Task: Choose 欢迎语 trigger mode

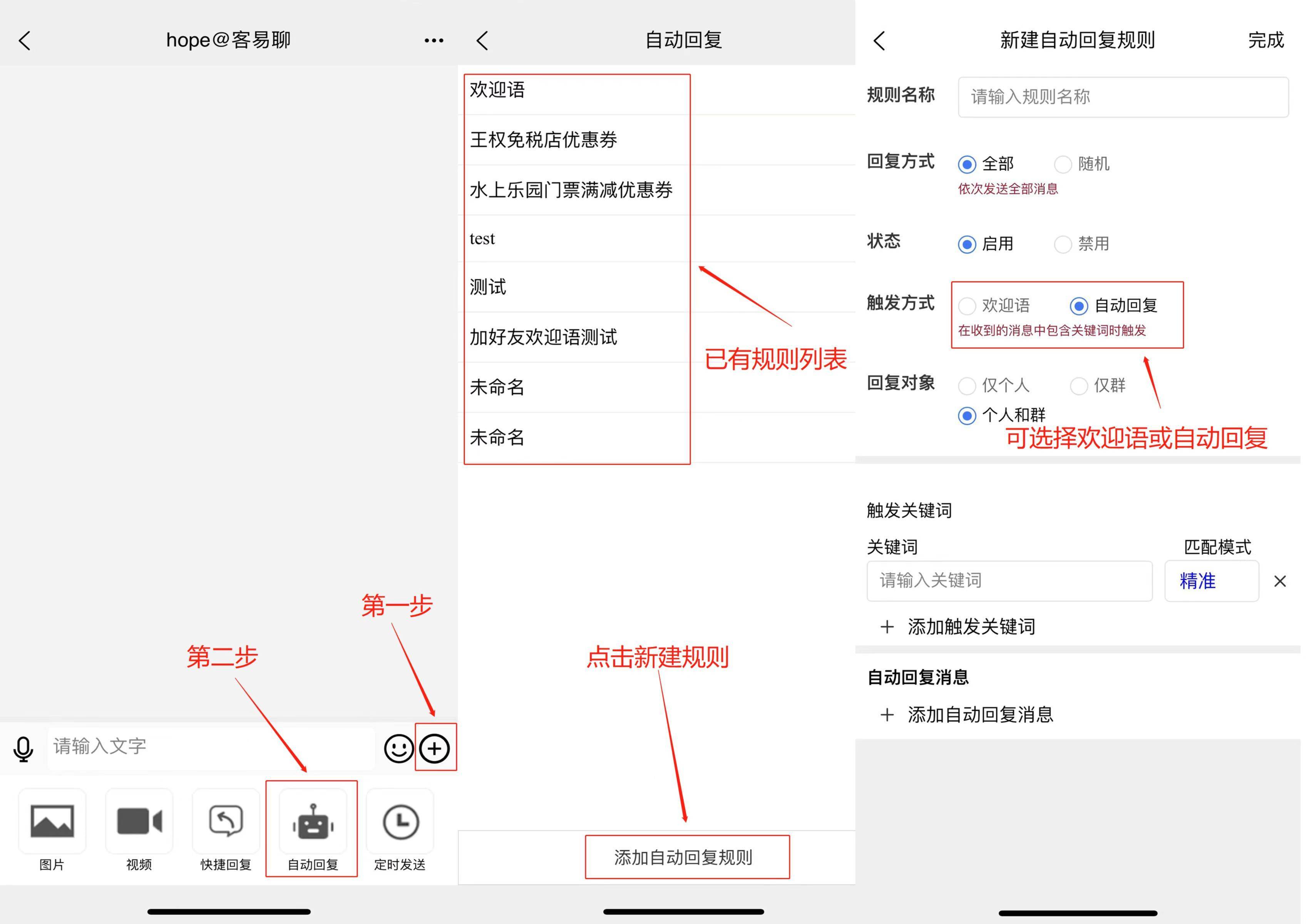Action: point(968,306)
